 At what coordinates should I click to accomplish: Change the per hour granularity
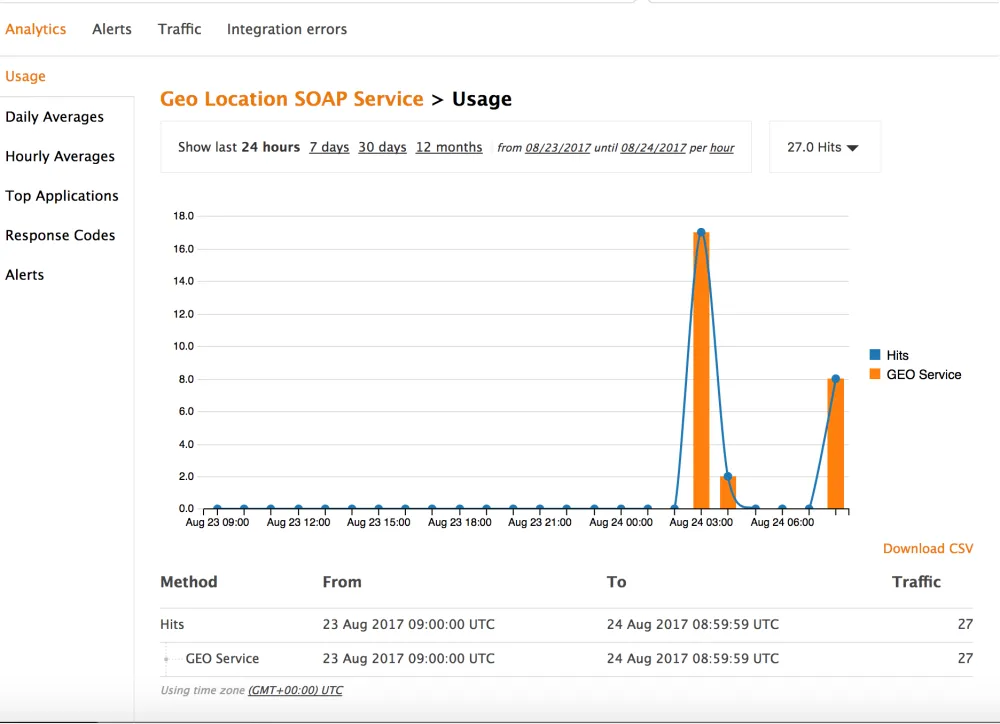(722, 148)
